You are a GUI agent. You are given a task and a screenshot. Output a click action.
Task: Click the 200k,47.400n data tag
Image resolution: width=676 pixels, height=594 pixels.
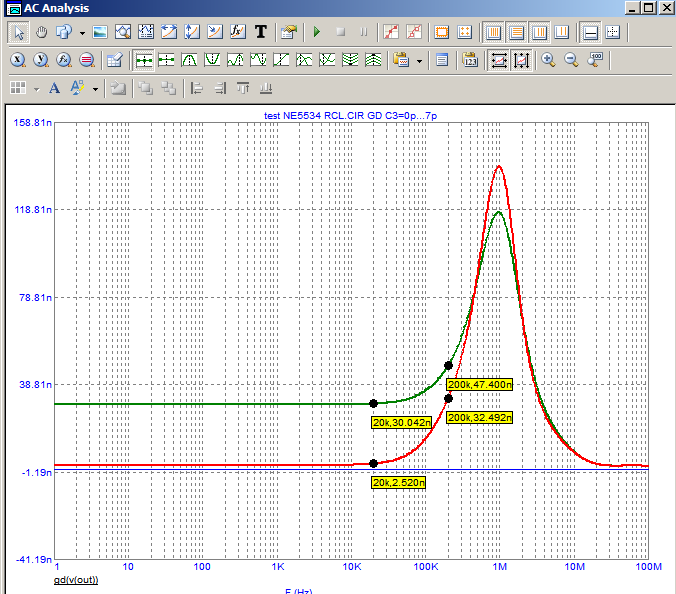pos(479,385)
